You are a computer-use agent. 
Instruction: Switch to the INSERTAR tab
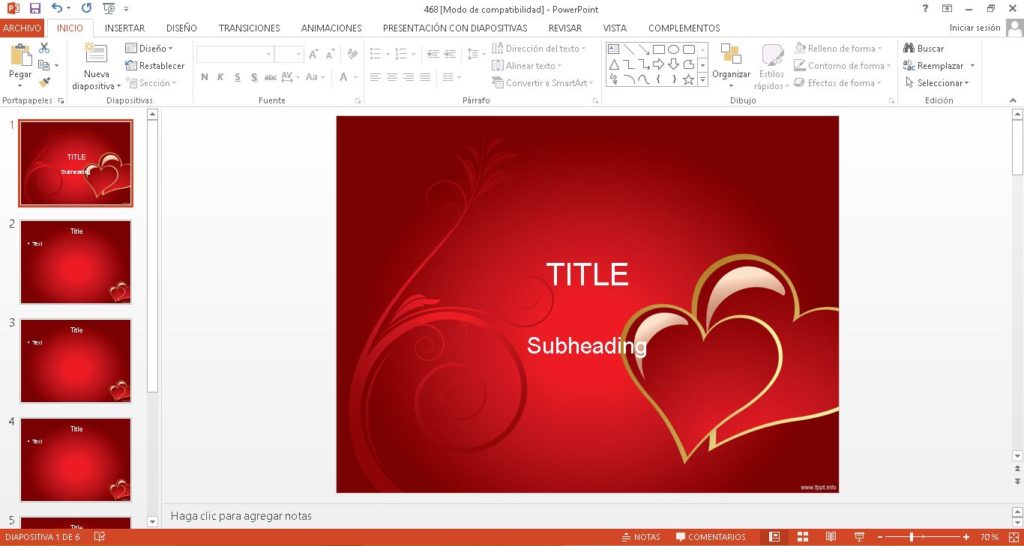125,28
